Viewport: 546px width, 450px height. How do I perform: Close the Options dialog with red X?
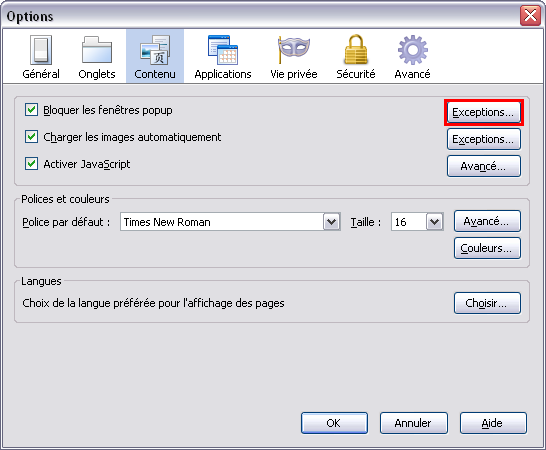point(530,16)
